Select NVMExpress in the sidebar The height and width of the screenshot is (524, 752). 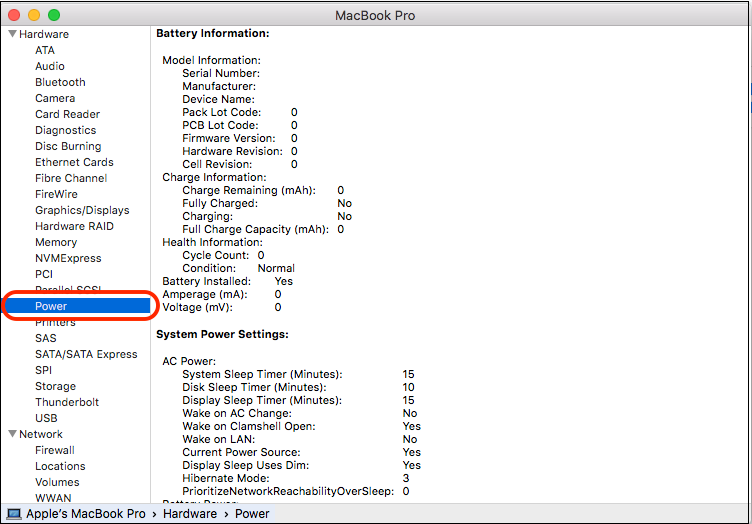tap(68, 258)
